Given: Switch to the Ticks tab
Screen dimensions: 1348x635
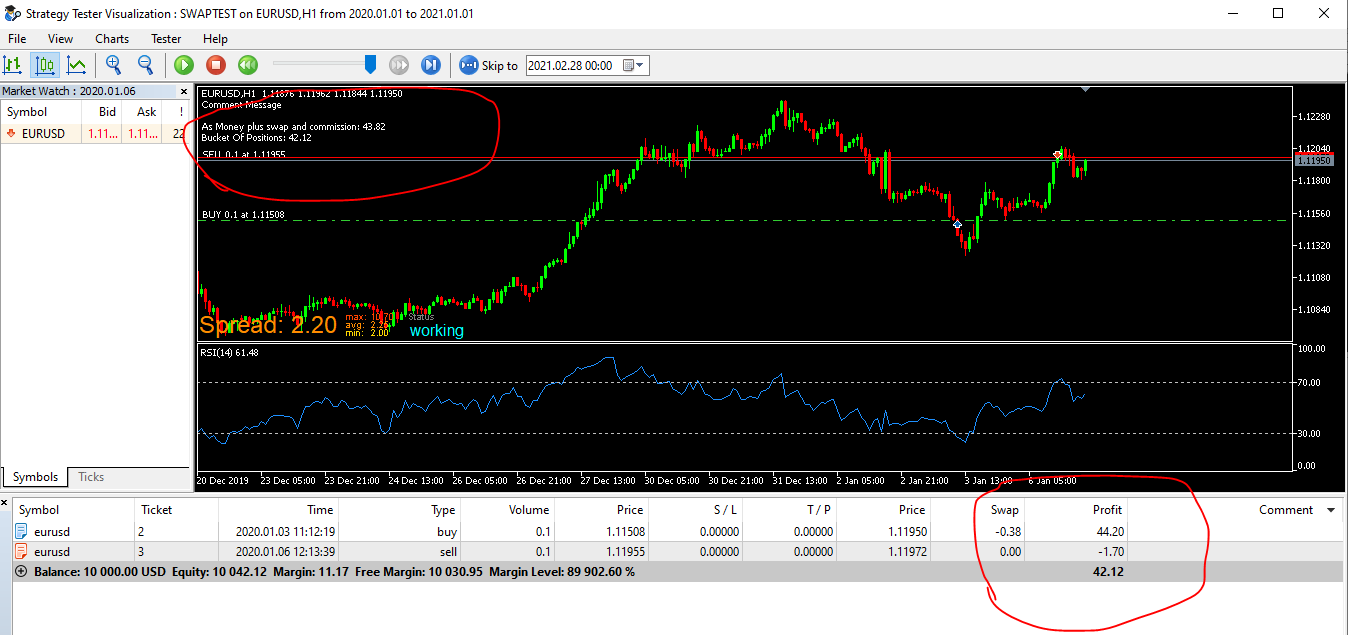Looking at the screenshot, I should pyautogui.click(x=91, y=477).
